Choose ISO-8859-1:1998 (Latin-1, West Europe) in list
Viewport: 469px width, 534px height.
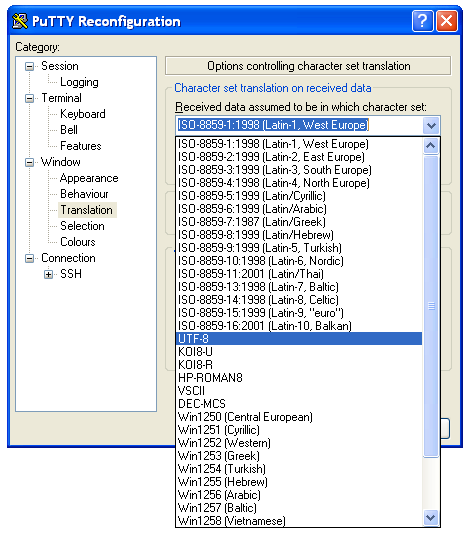click(299, 144)
